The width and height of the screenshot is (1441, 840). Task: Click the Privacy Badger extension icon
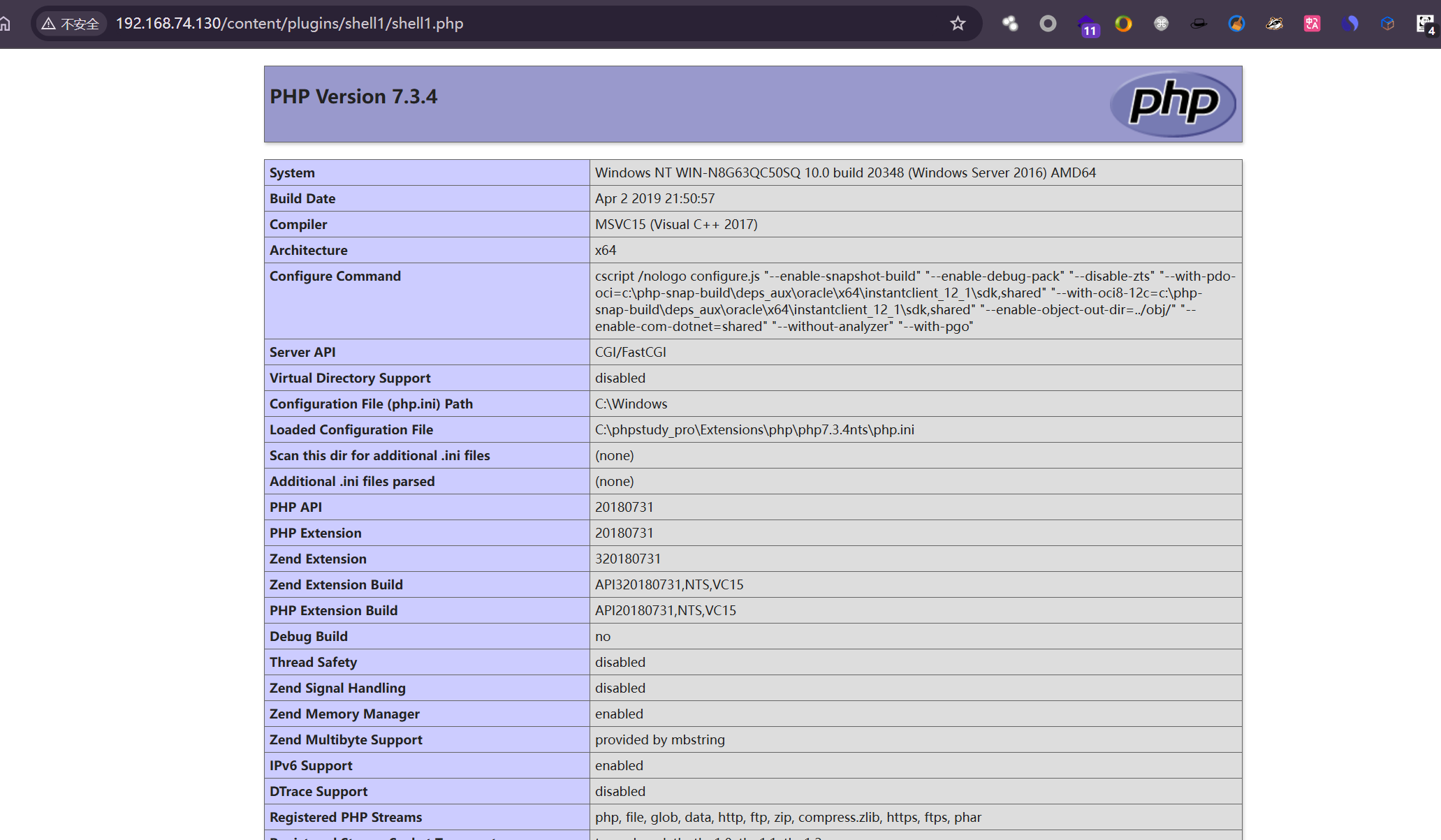pos(1274,24)
